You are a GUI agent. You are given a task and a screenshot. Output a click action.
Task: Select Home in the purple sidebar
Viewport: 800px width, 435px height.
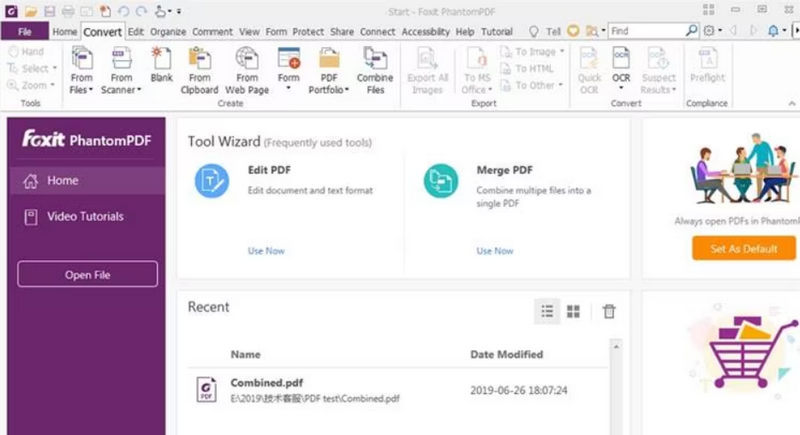pyautogui.click(x=87, y=181)
